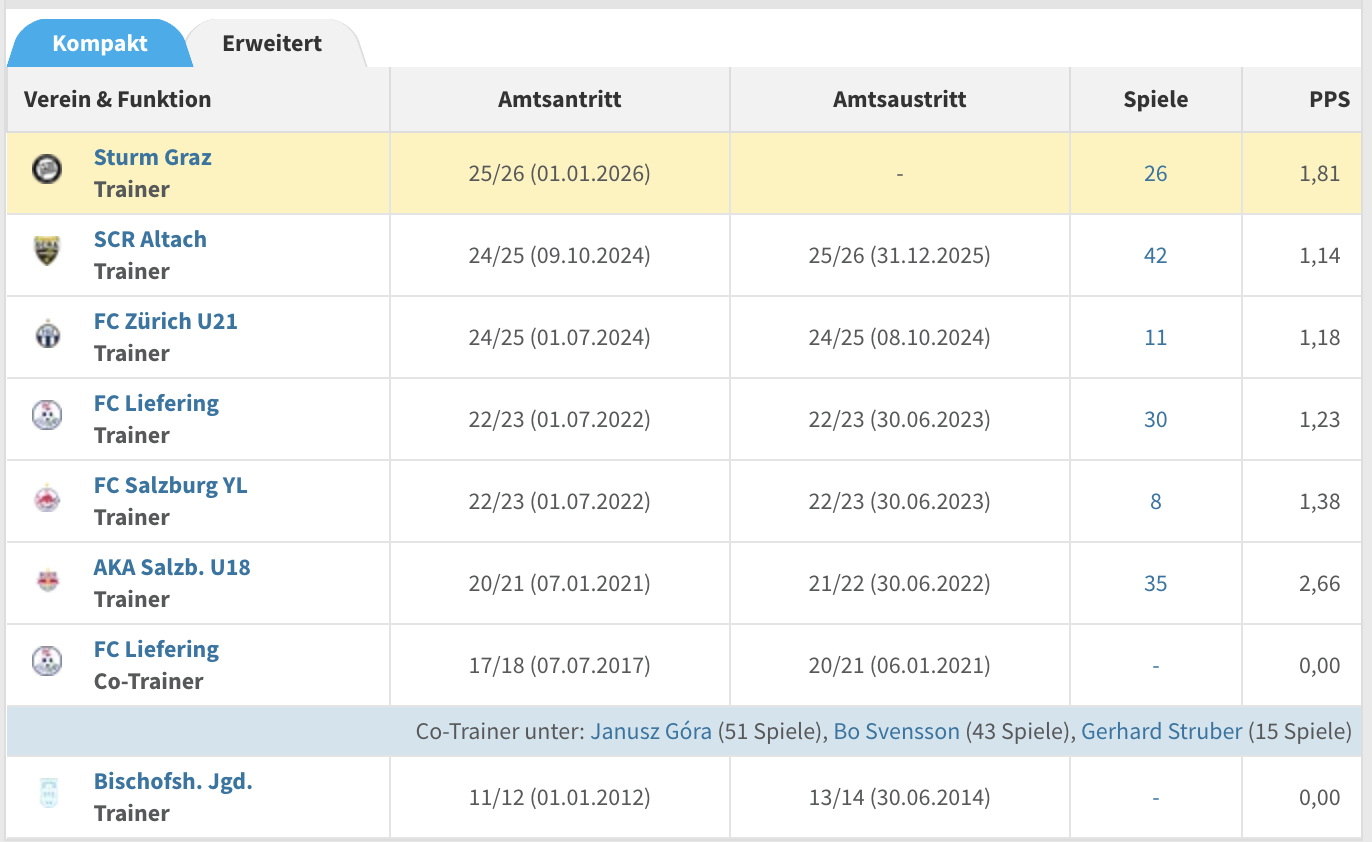This screenshot has width=1372, height=842.
Task: Click the PPS column header
Action: (1330, 99)
